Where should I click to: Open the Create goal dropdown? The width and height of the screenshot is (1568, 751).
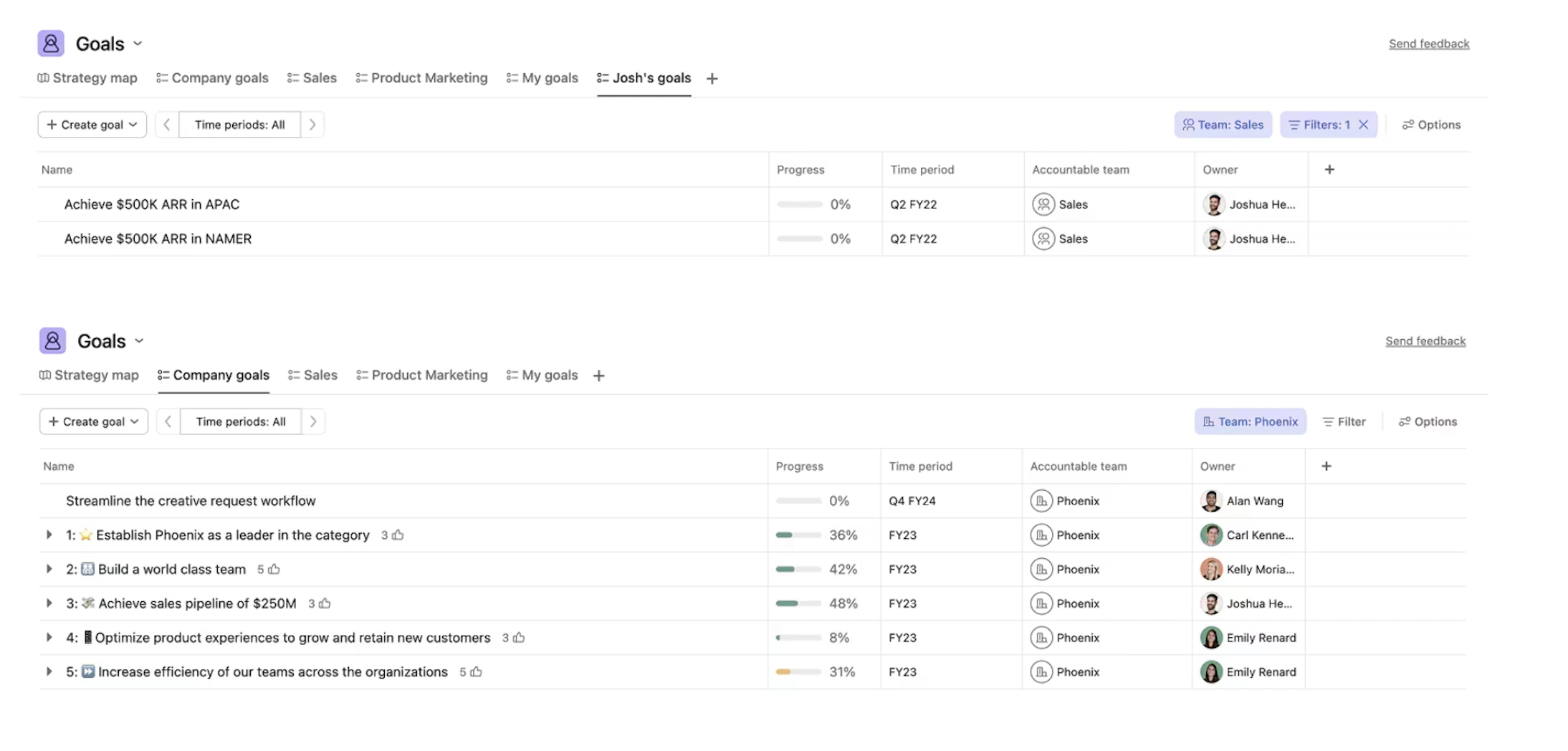click(x=92, y=124)
